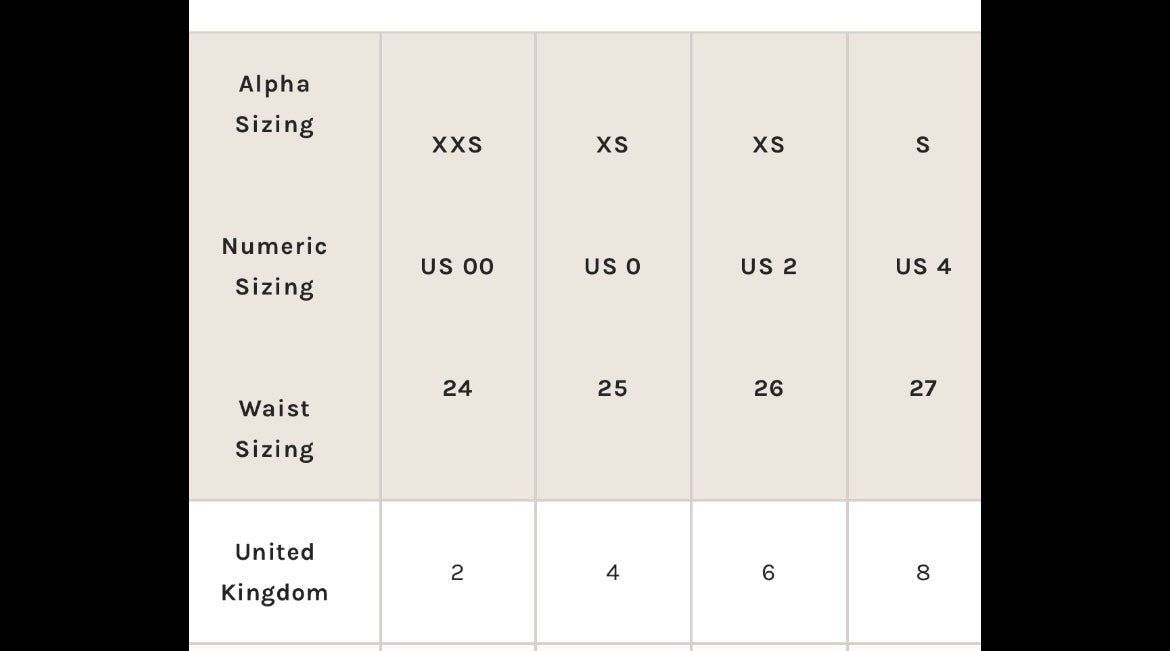This screenshot has width=1170, height=651.
Task: Select the XS cell above US 0
Action: click(612, 145)
